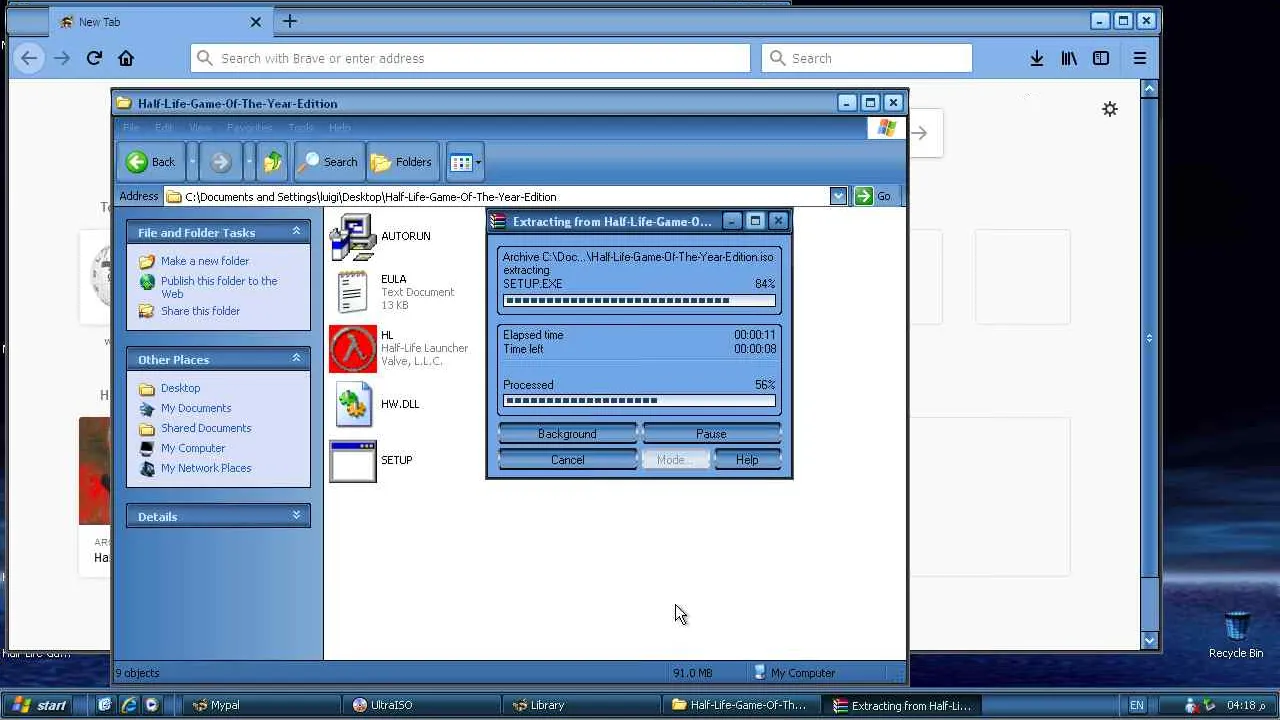The height and width of the screenshot is (720, 1280).
Task: Expand the Explorer address bar dropdown
Action: click(838, 197)
